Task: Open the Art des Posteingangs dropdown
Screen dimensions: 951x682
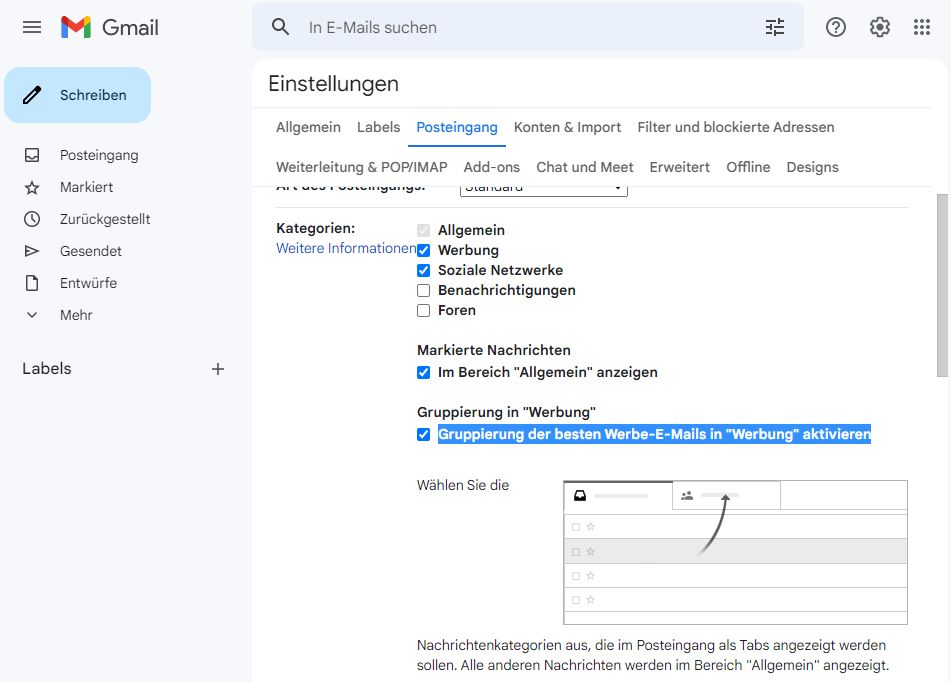Action: (544, 189)
